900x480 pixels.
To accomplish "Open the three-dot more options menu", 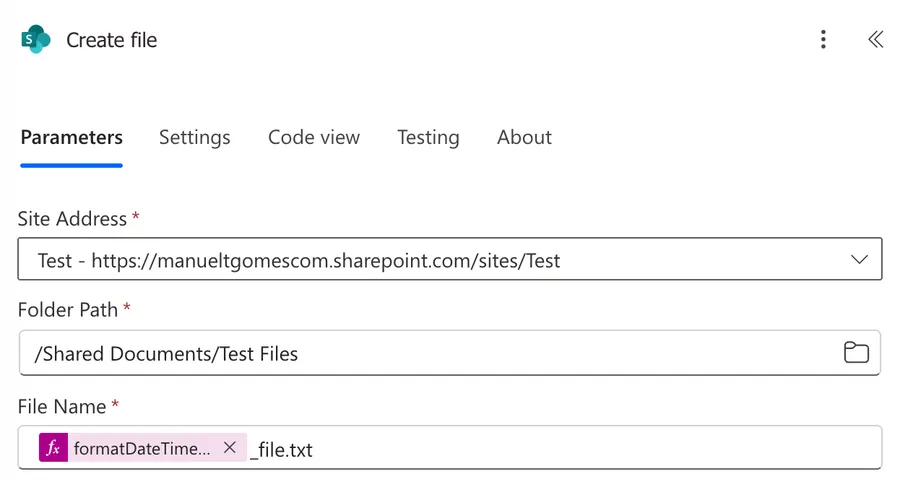I will click(x=823, y=40).
